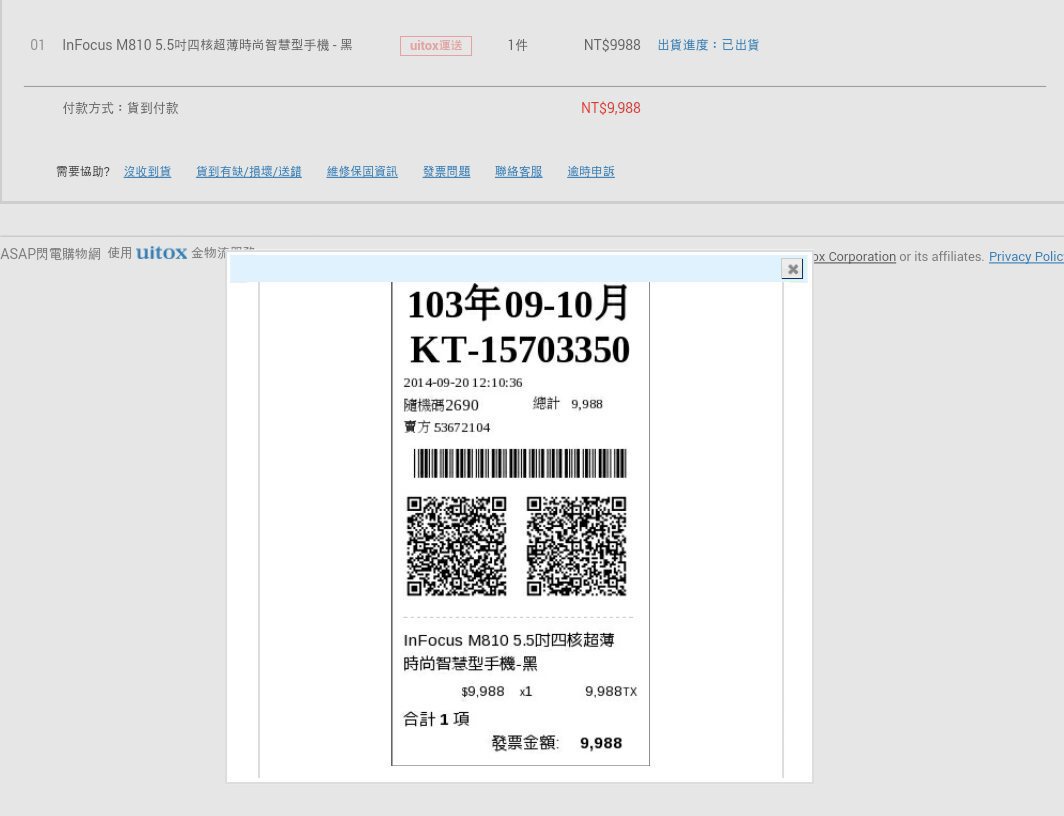This screenshot has height=816, width=1064.
Task: Click seller ID 賣方 53672104
Action: [446, 427]
